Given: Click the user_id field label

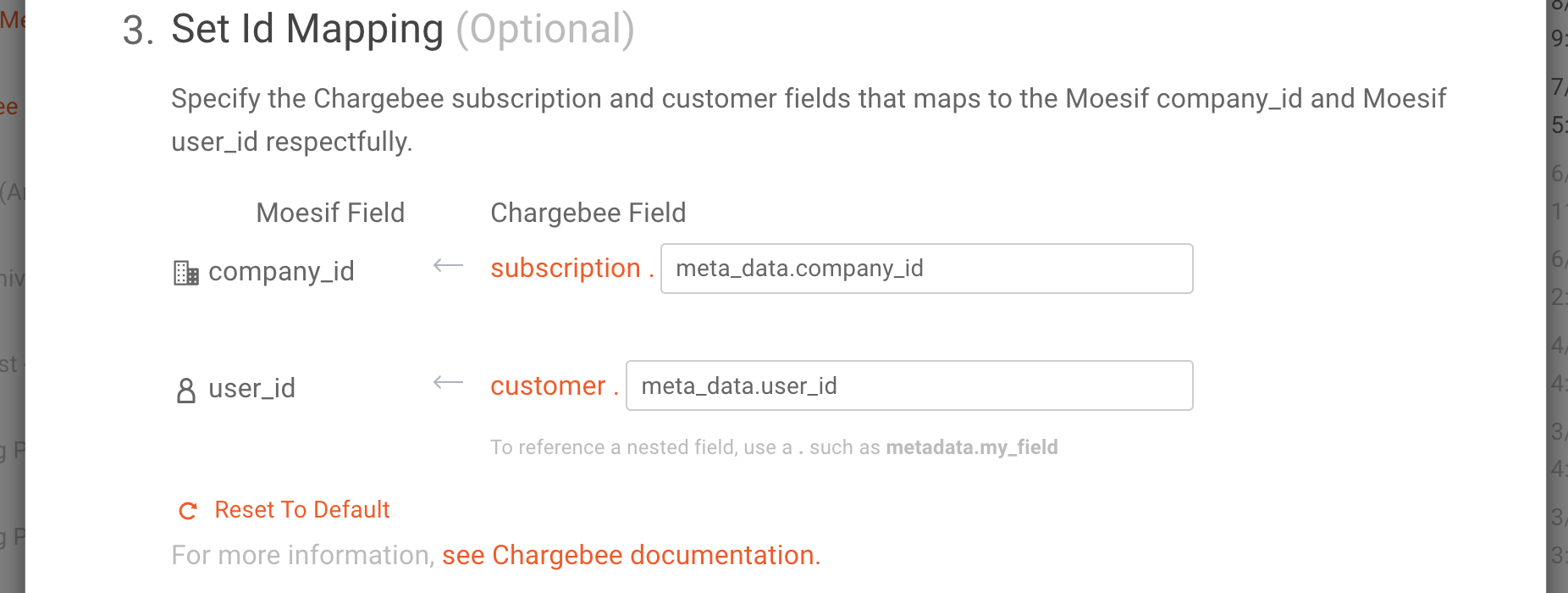Looking at the screenshot, I should point(251,389).
